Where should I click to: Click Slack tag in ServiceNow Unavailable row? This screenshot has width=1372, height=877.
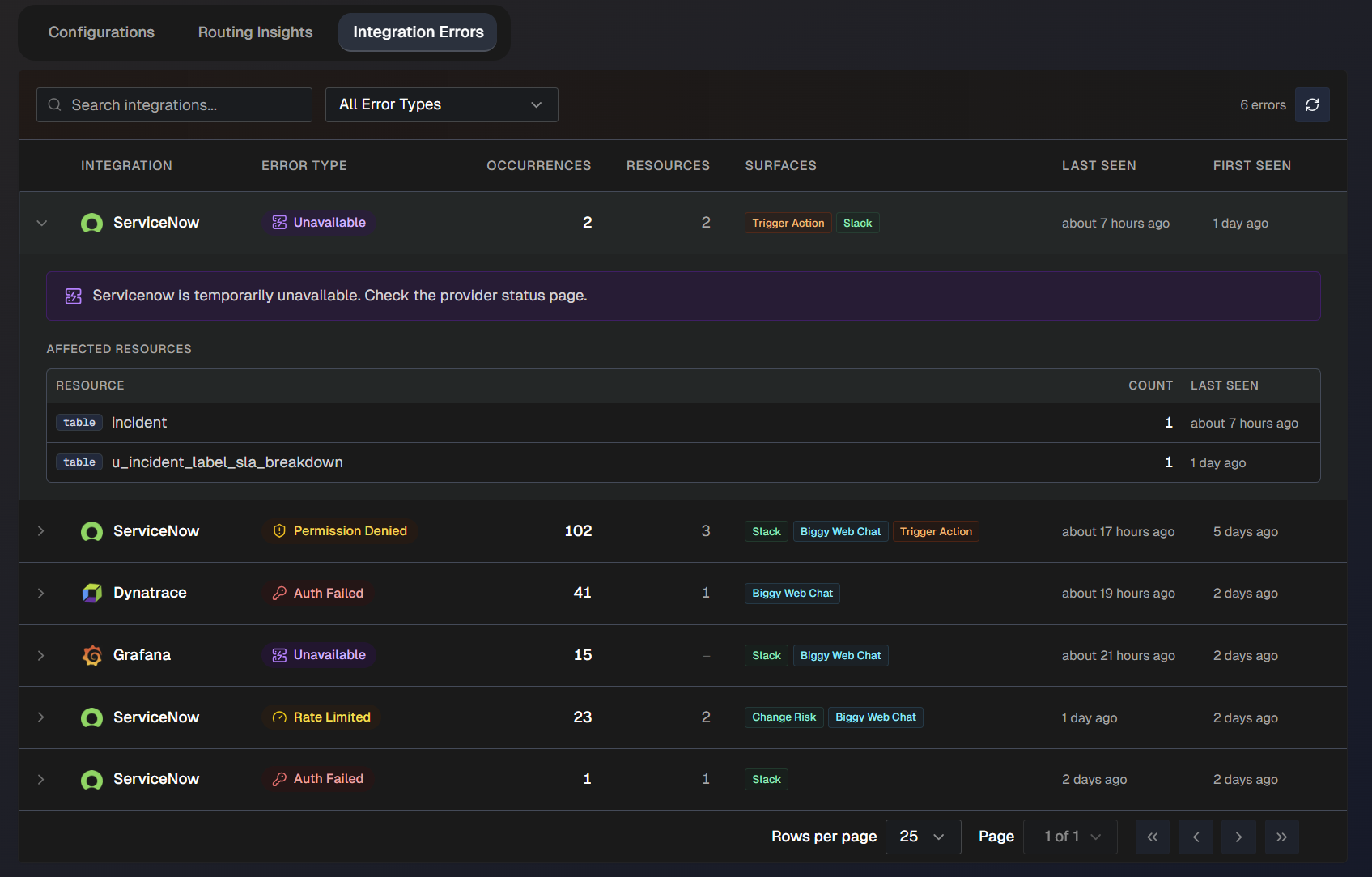pyautogui.click(x=857, y=224)
